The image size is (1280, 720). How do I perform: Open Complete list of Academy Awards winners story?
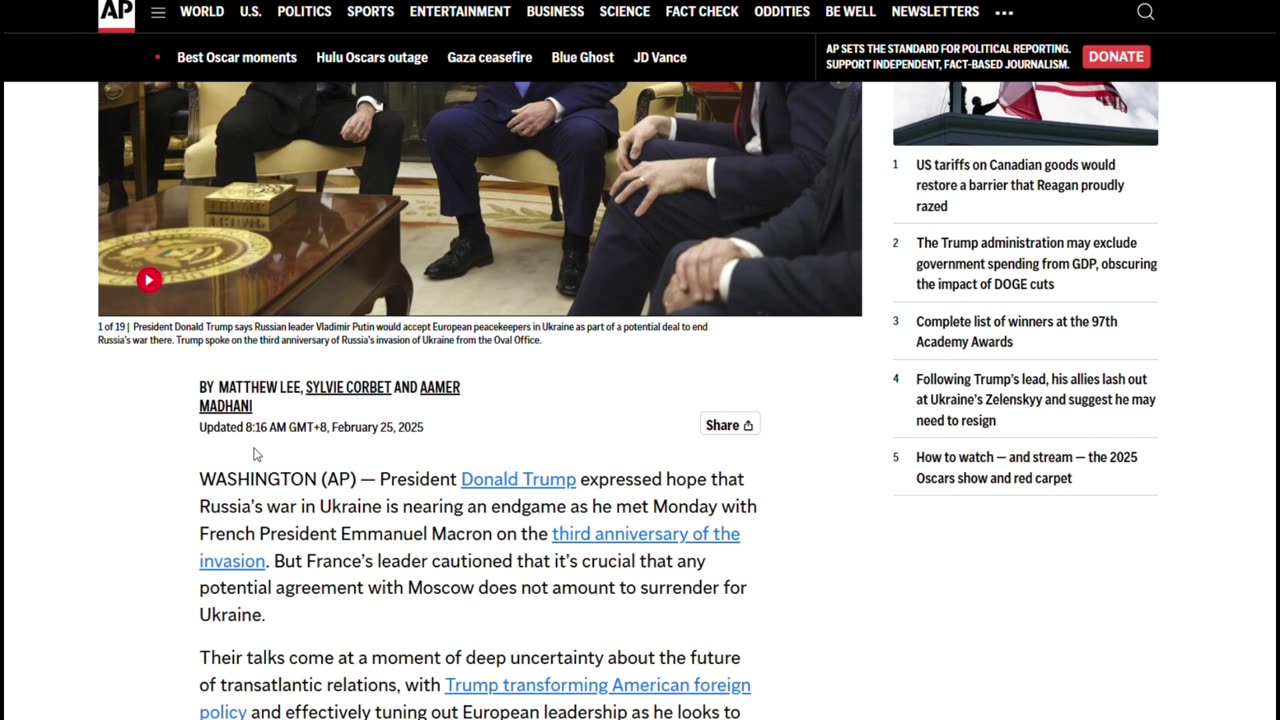point(1017,331)
